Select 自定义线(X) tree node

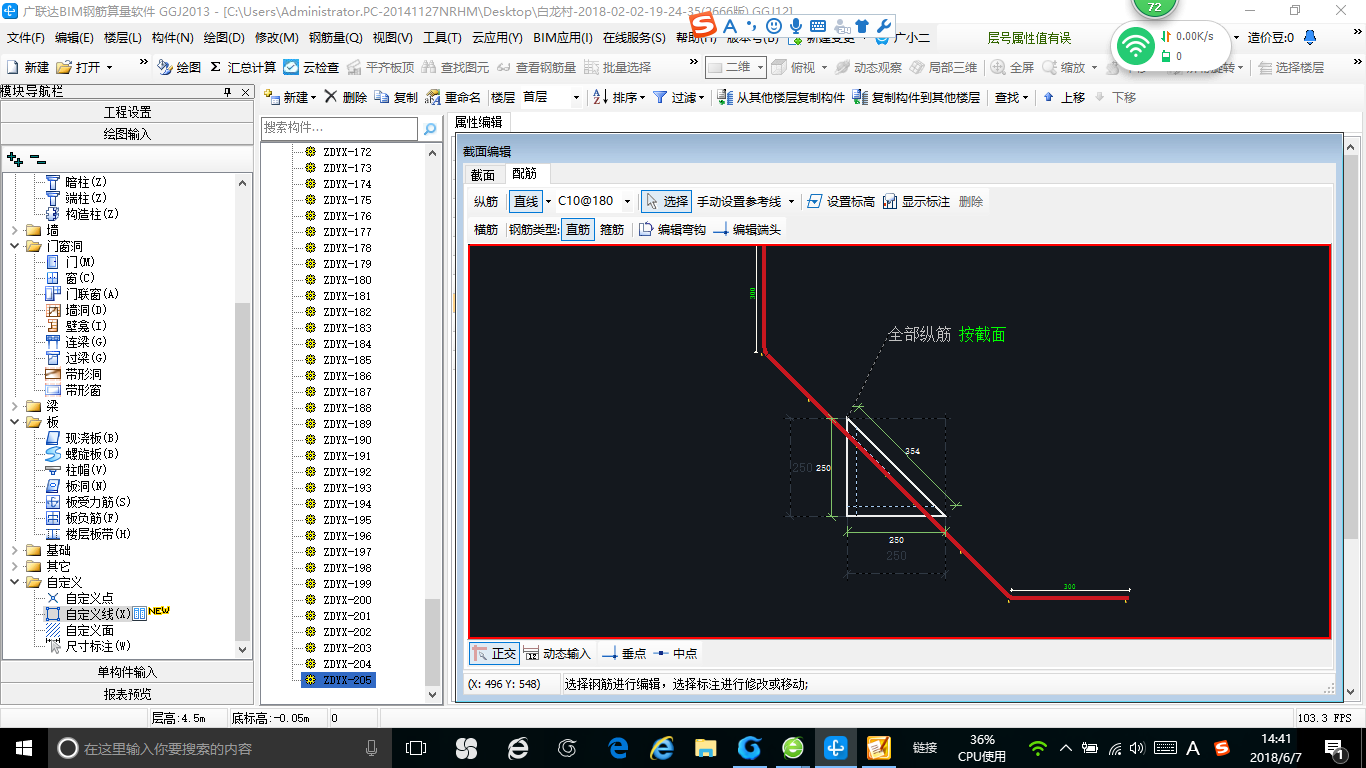98,614
